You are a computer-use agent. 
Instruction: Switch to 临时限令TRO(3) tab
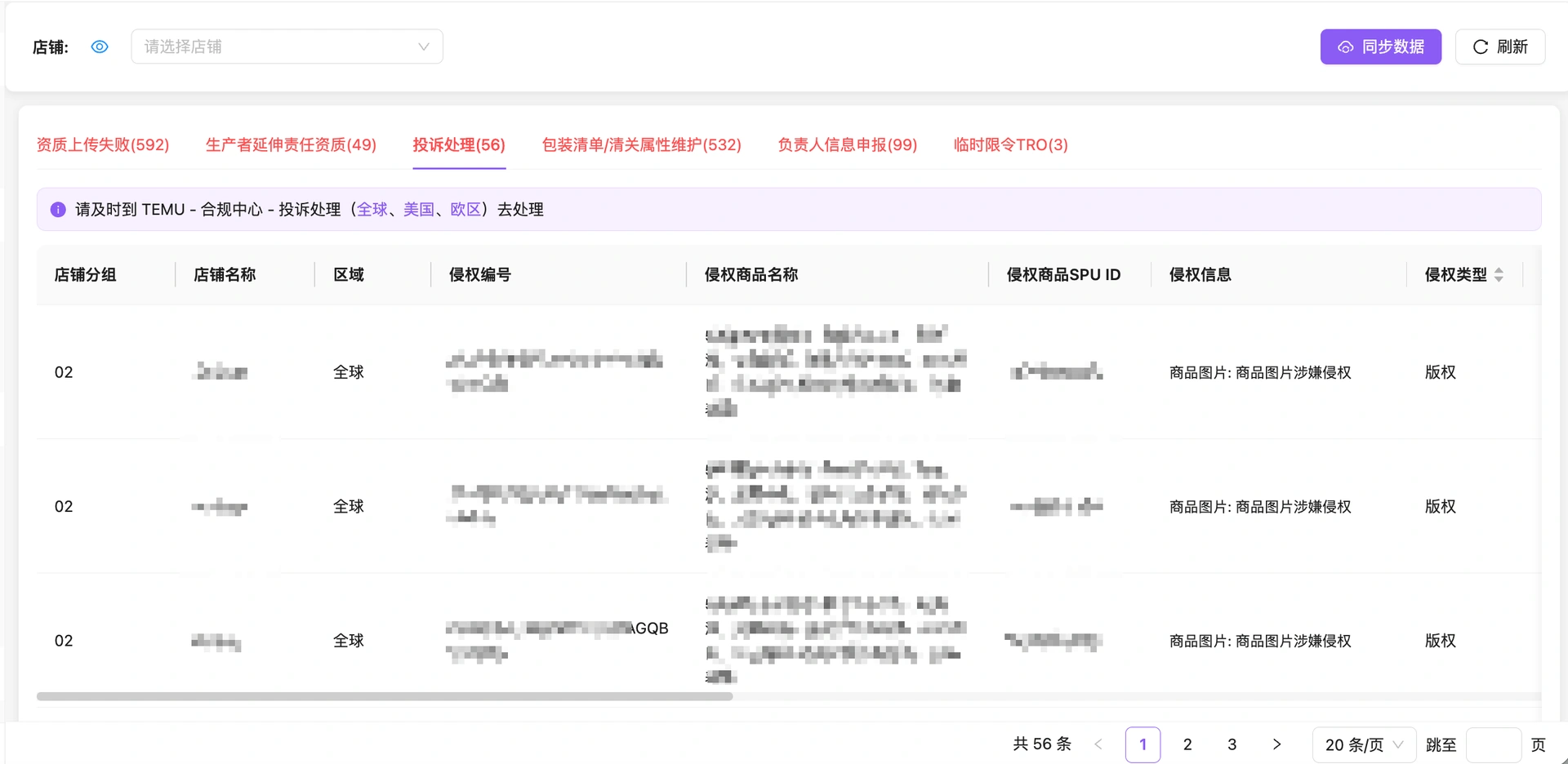1011,144
